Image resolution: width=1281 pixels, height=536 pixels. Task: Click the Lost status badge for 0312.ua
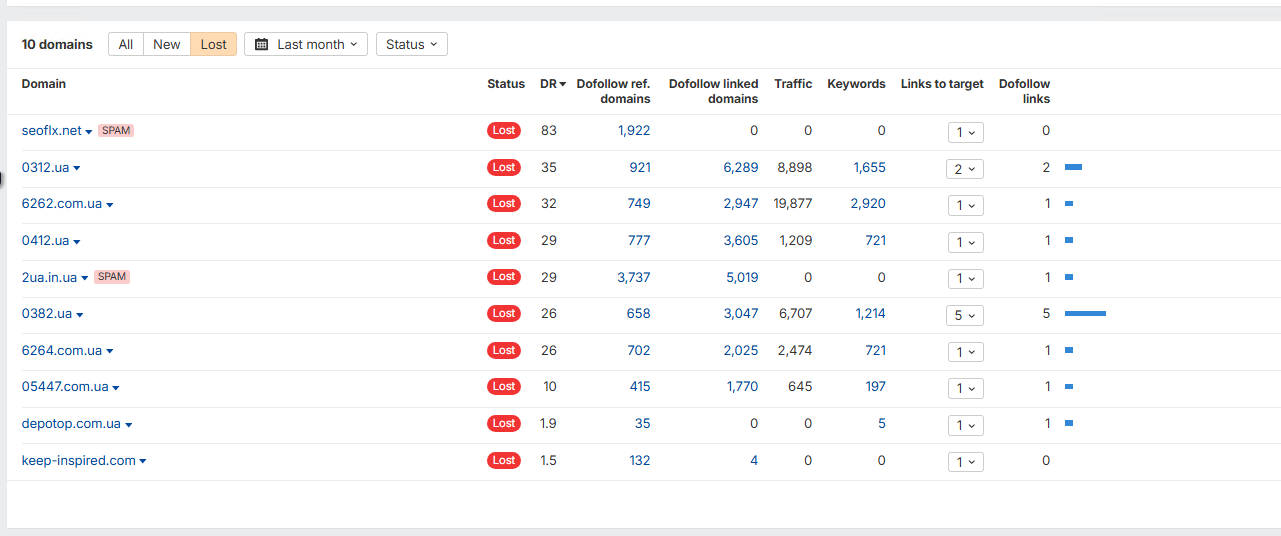(504, 167)
